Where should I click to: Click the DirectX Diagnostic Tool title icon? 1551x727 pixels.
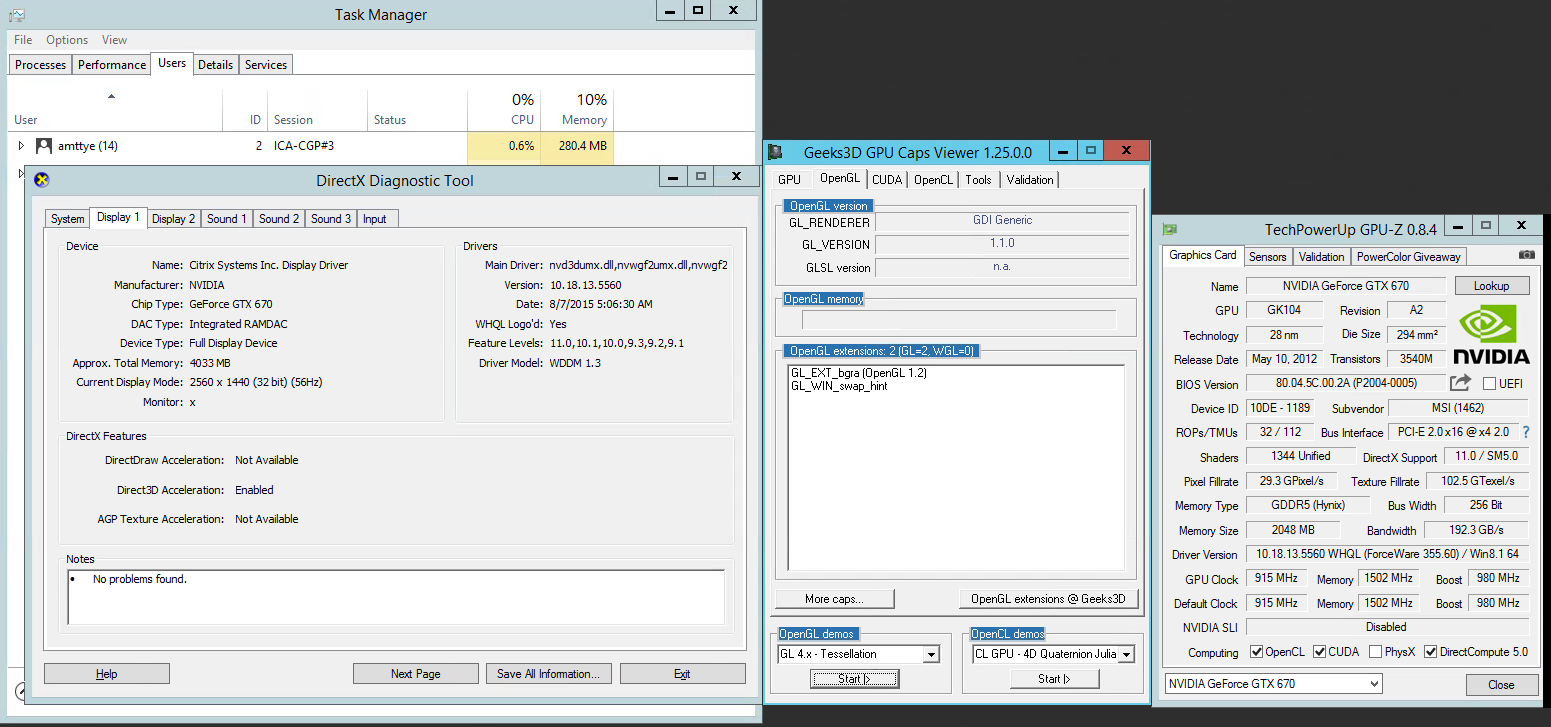click(x=41, y=180)
